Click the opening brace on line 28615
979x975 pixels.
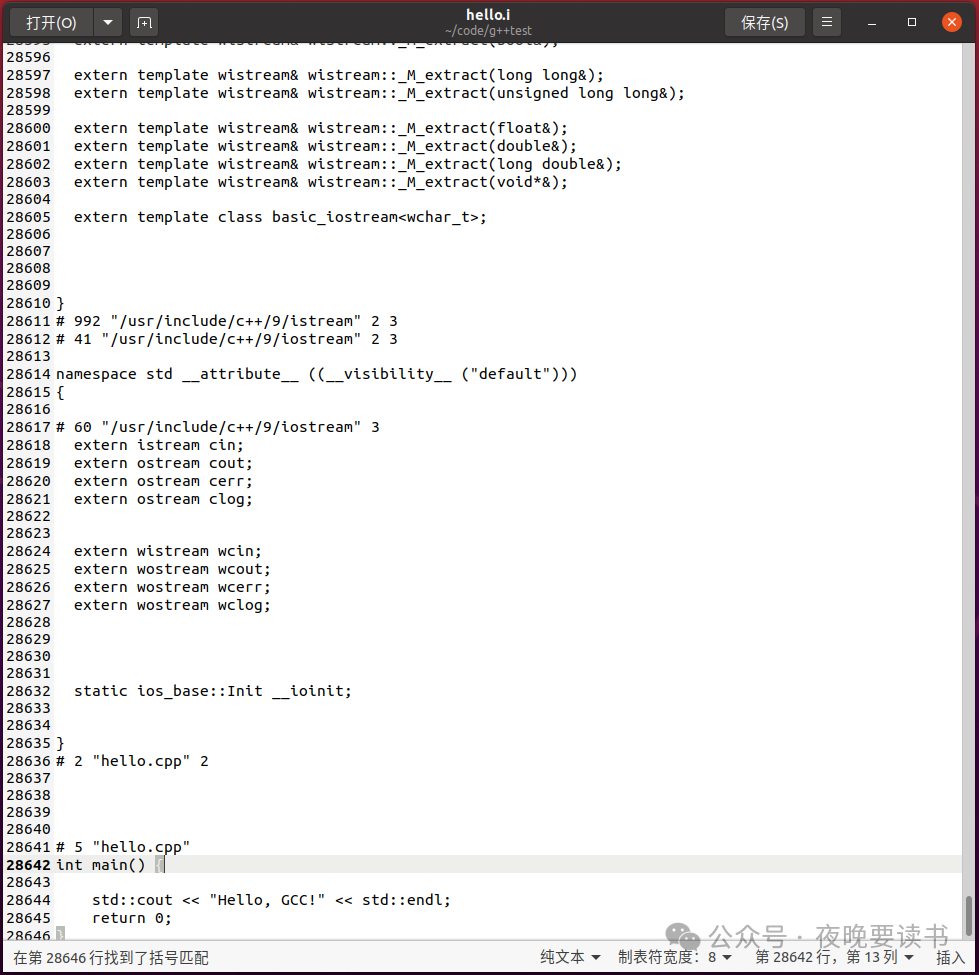tap(60, 393)
